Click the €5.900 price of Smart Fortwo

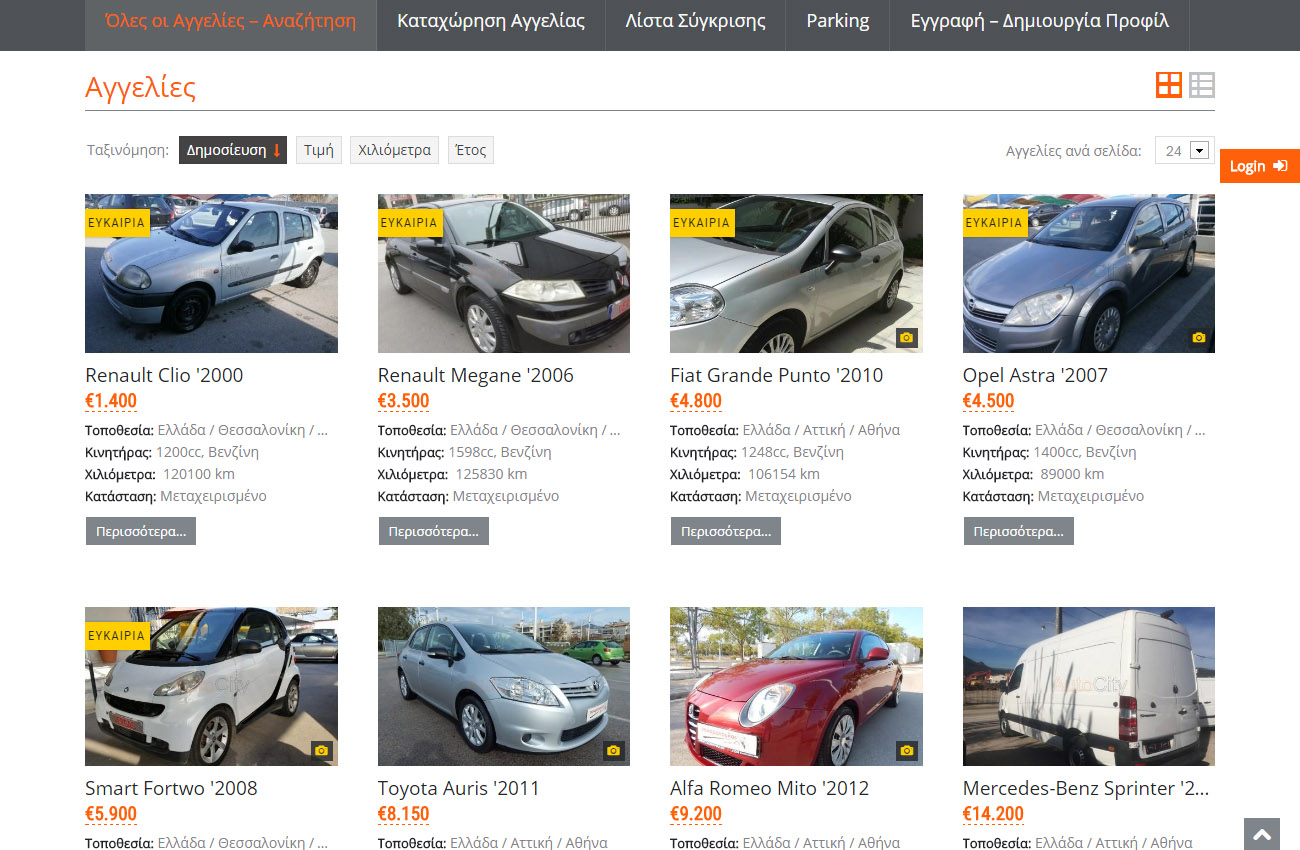(x=111, y=814)
